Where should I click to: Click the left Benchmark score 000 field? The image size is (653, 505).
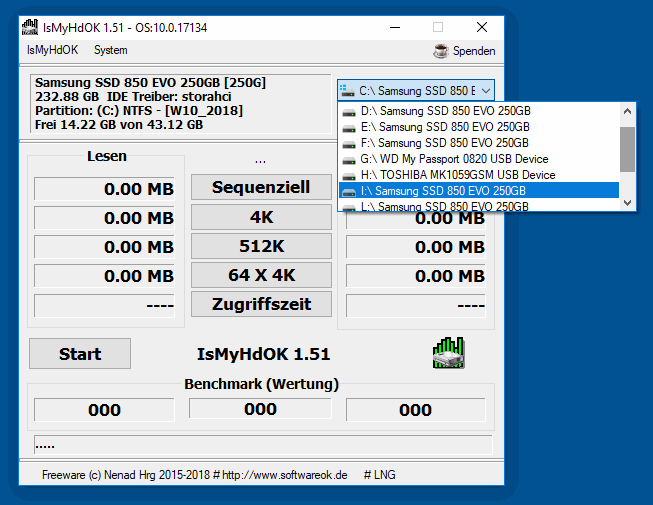104,410
